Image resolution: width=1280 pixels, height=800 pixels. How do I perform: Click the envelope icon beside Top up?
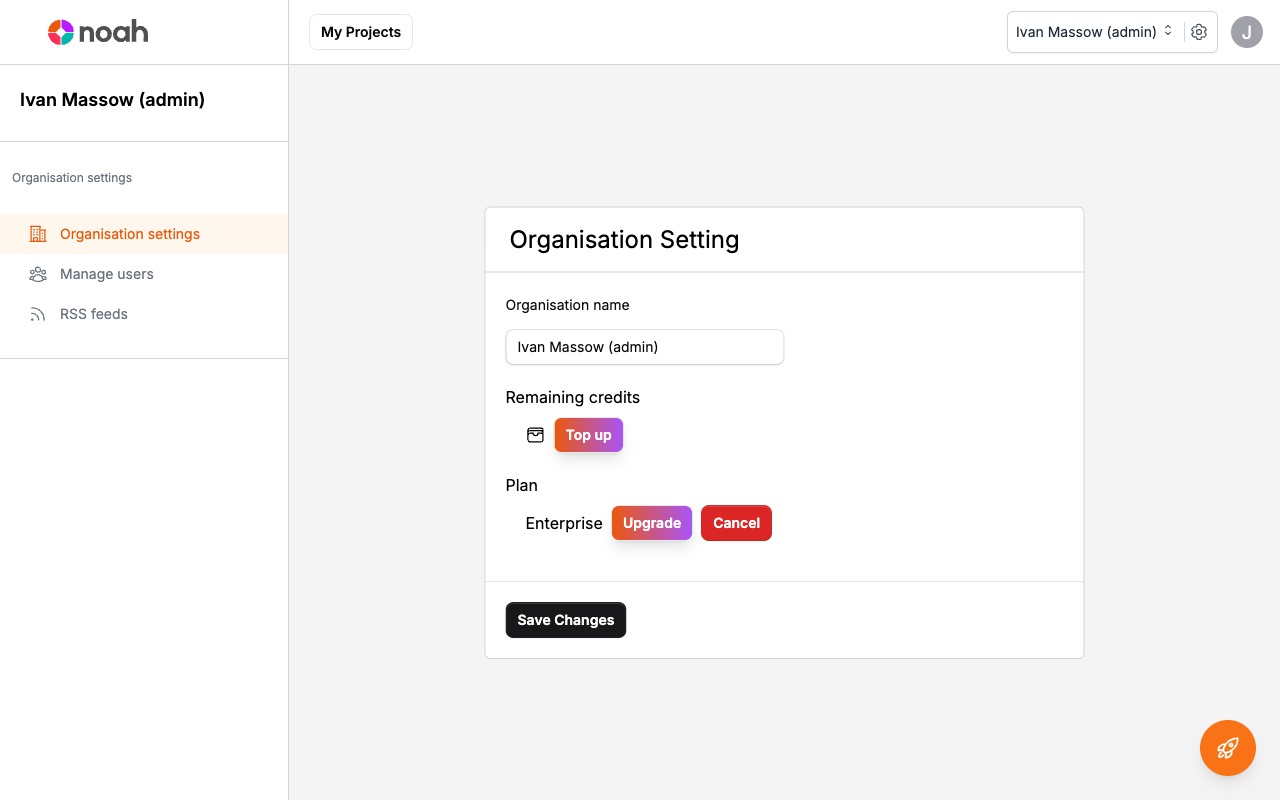coord(535,435)
